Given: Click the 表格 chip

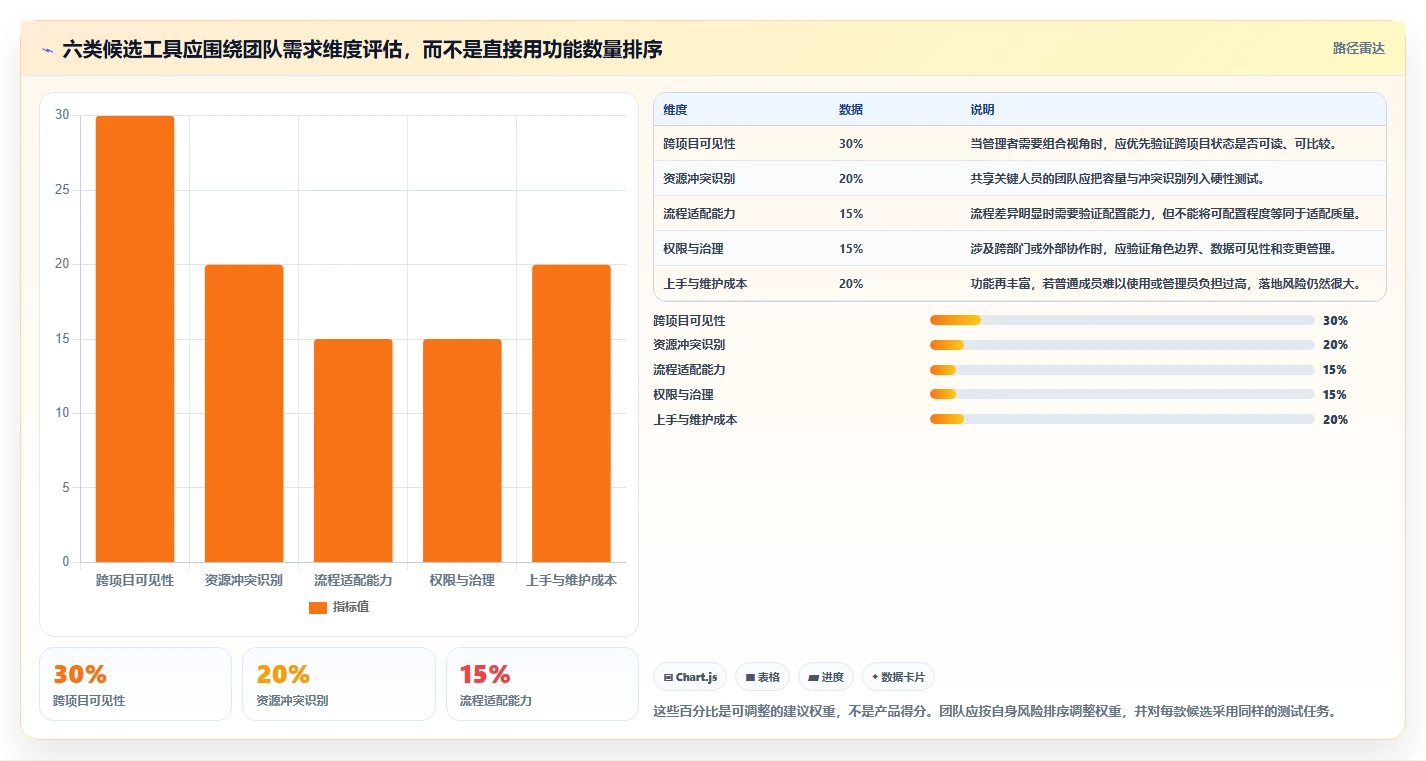Looking at the screenshot, I should coord(762,677).
